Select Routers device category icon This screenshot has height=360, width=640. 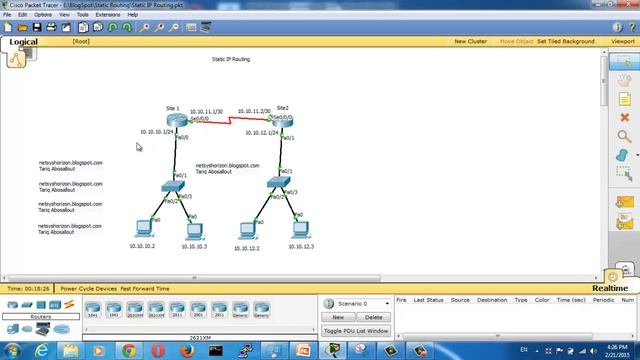(13, 305)
